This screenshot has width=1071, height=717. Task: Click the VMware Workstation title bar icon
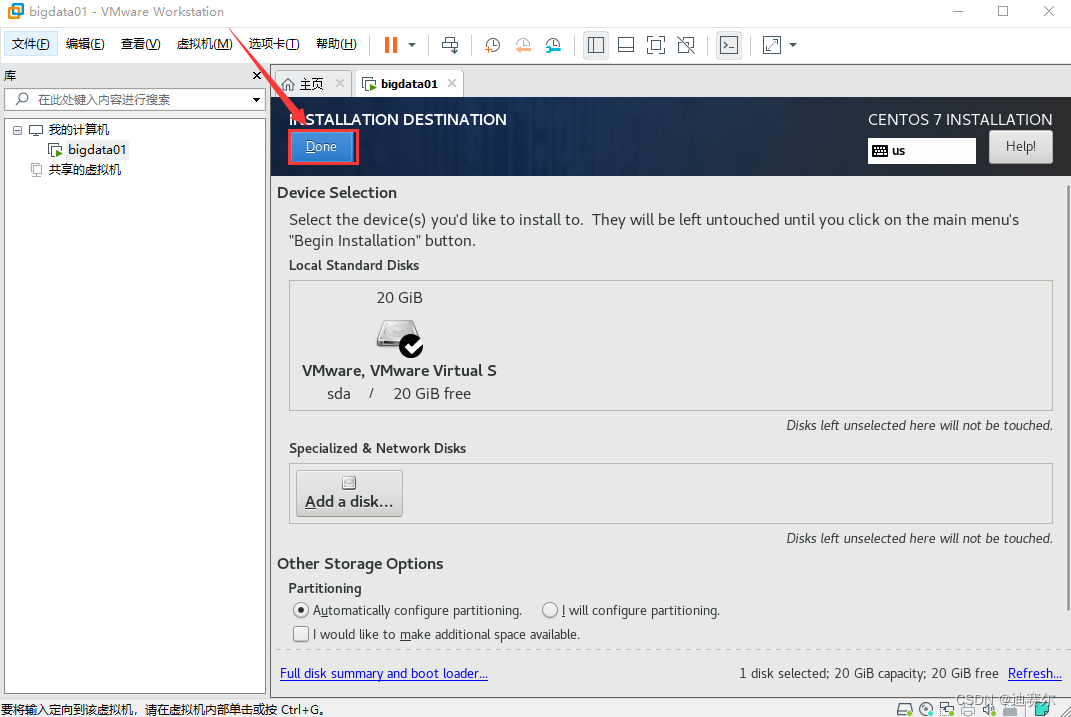15,11
